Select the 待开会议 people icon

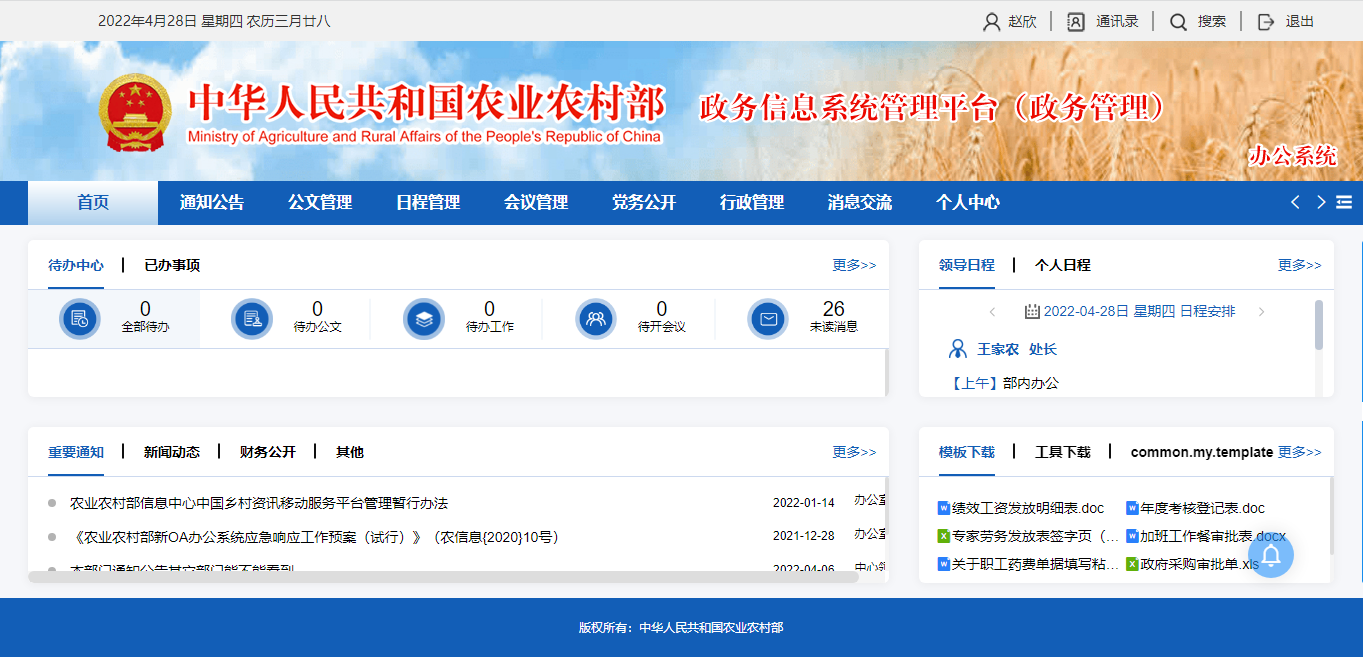pos(596,319)
